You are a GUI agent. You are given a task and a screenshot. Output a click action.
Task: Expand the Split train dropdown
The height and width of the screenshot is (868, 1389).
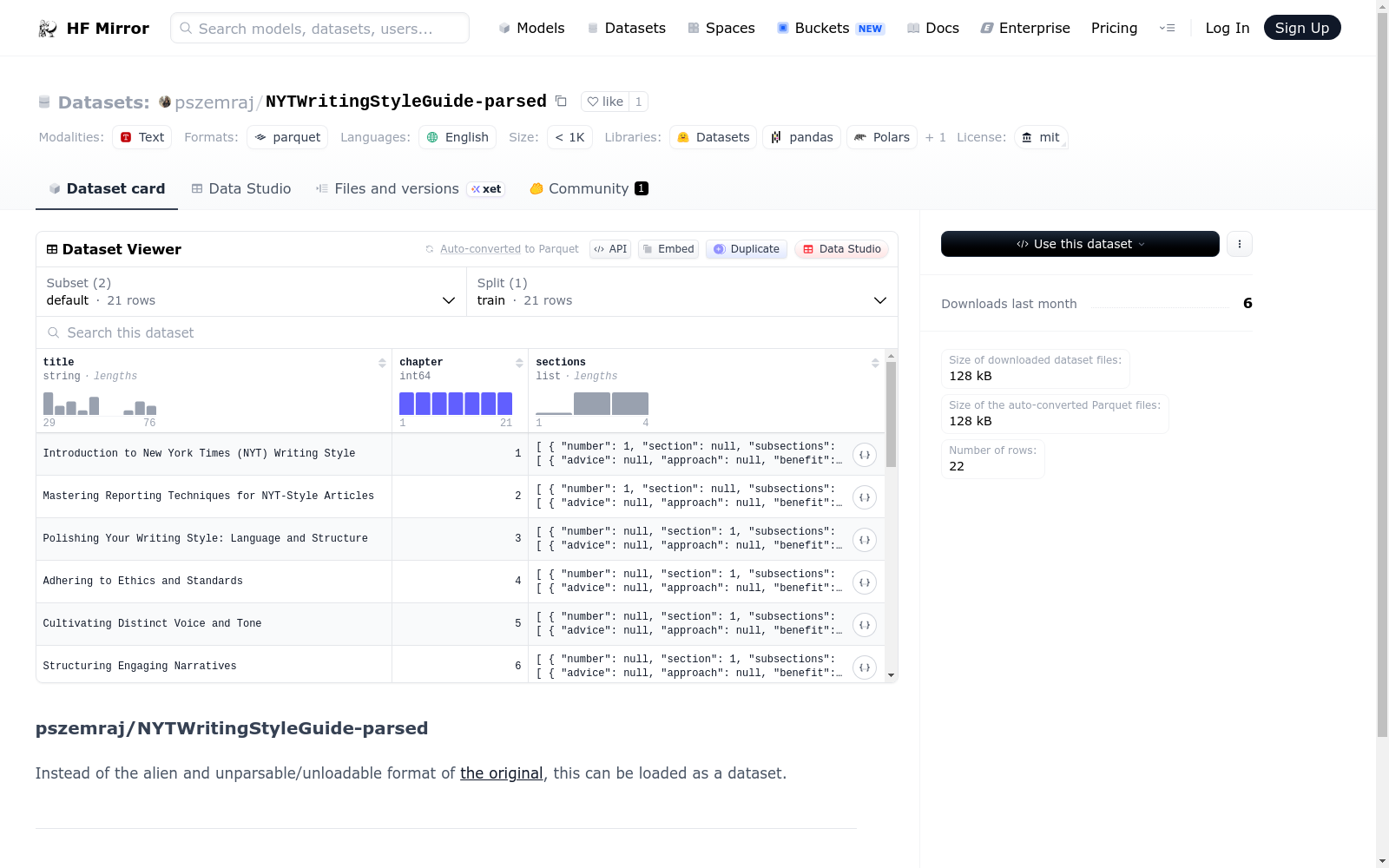(682, 292)
